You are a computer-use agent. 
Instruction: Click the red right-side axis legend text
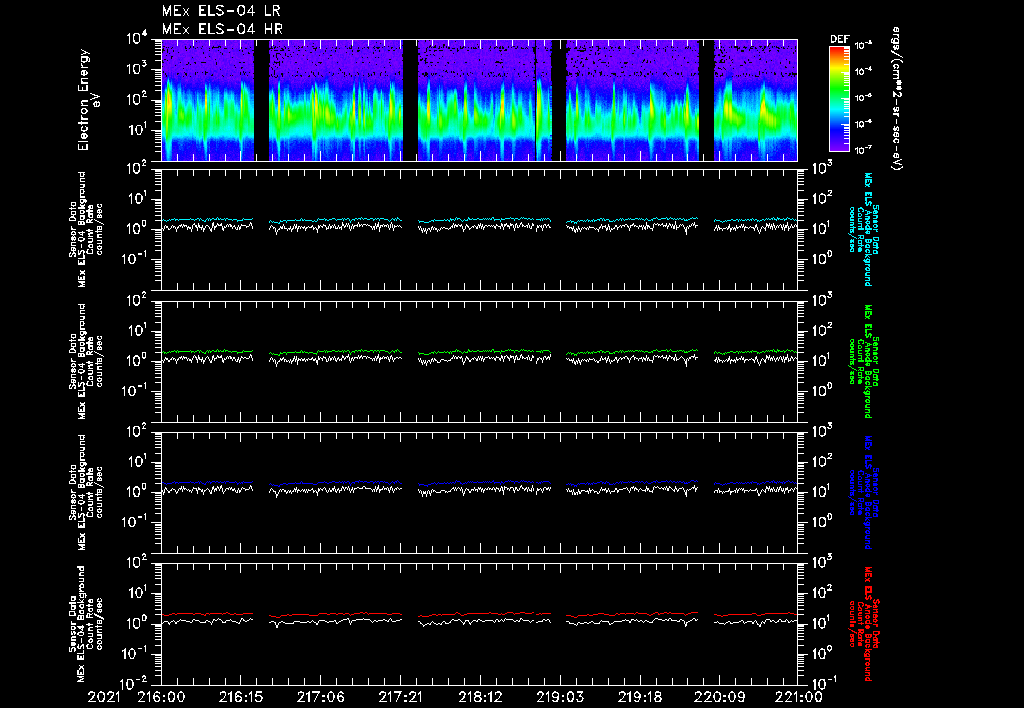tap(864, 623)
